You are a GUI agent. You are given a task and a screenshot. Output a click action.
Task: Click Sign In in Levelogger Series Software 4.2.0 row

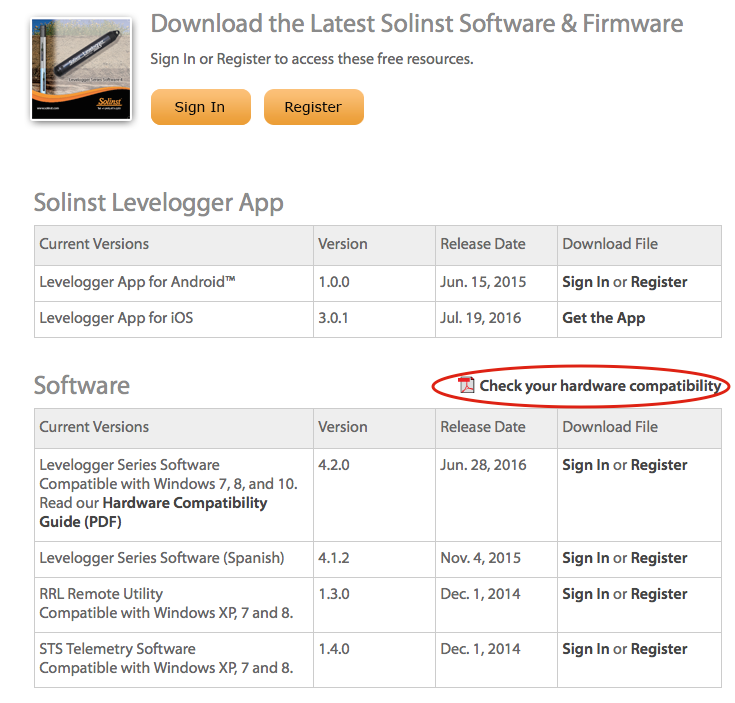[585, 464]
